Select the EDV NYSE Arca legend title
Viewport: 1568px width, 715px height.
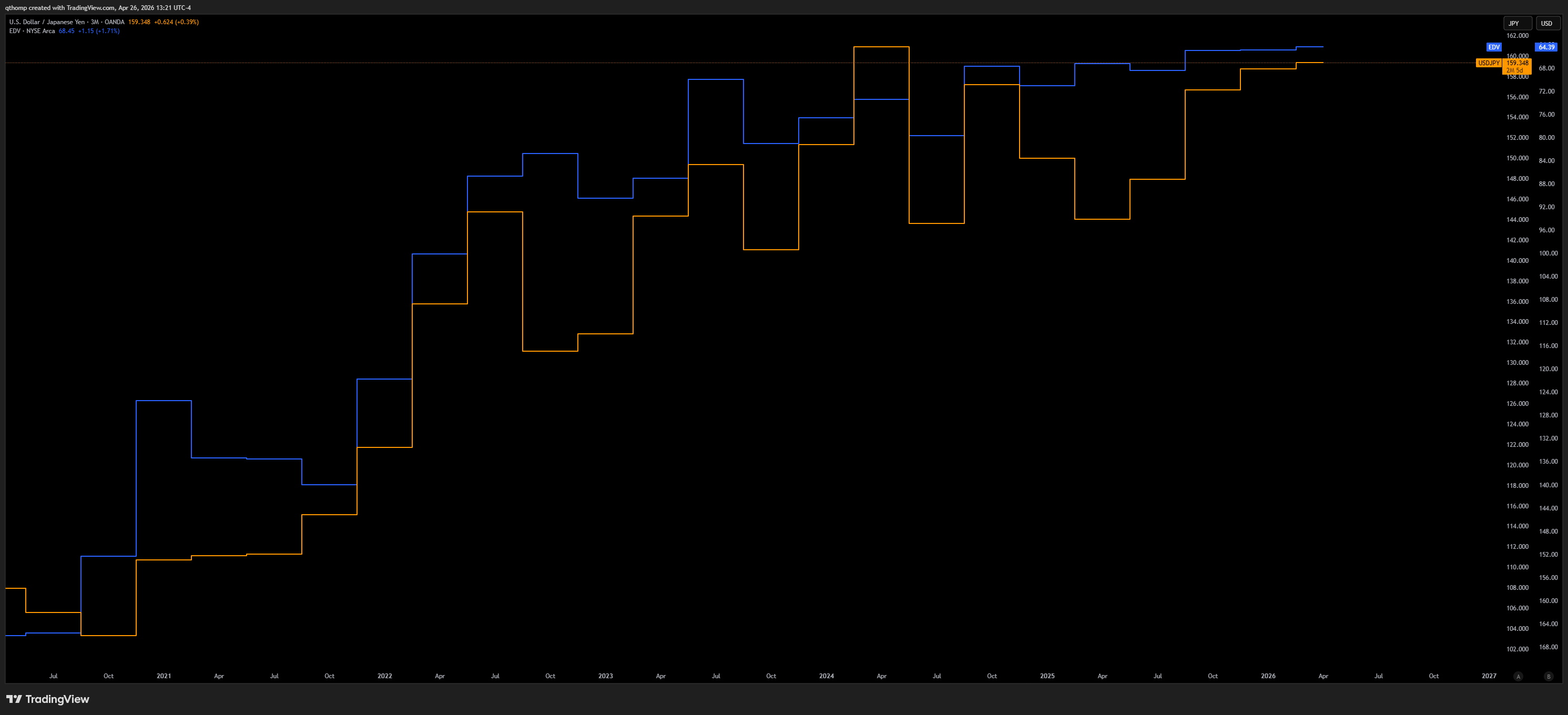coord(32,31)
